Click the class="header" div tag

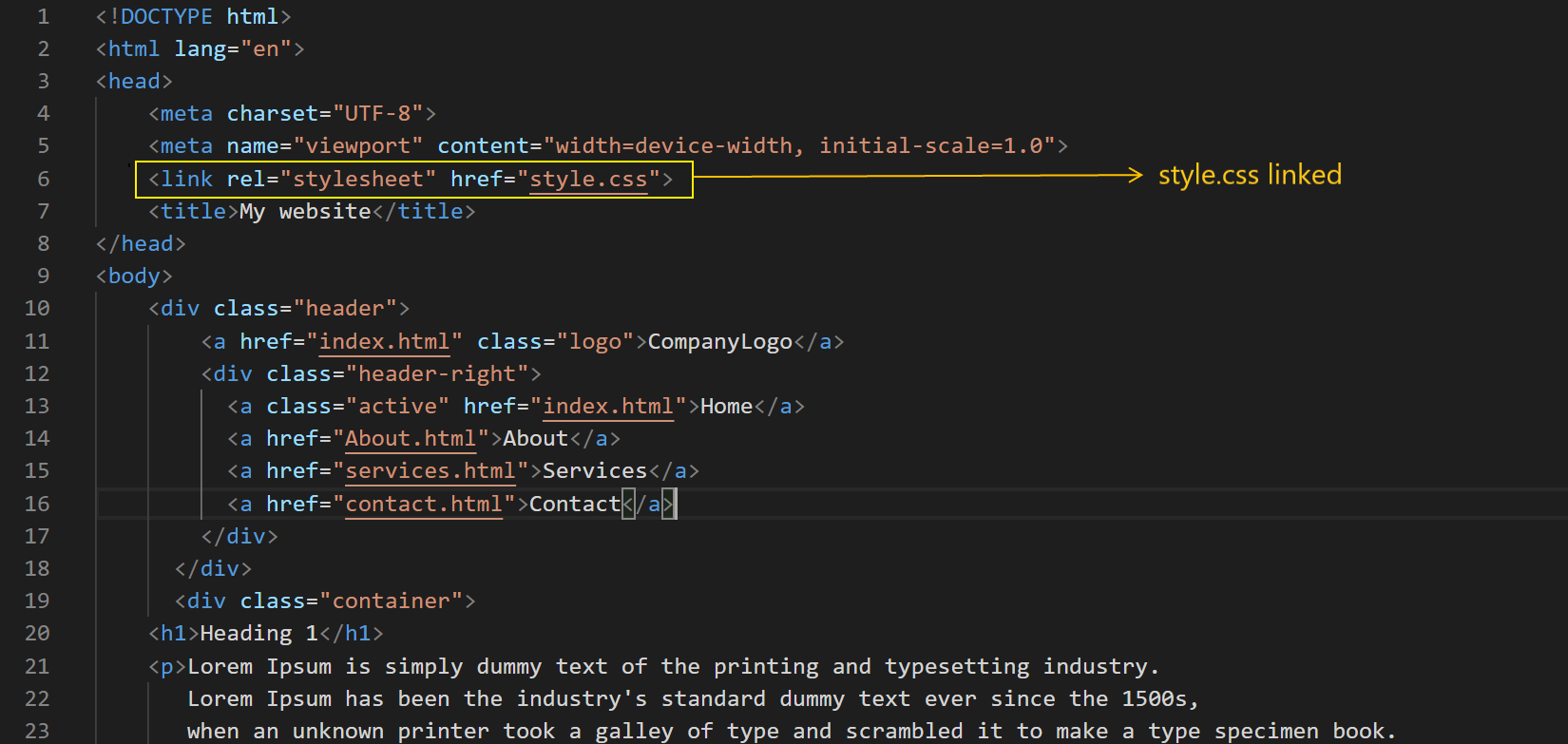[x=279, y=308]
